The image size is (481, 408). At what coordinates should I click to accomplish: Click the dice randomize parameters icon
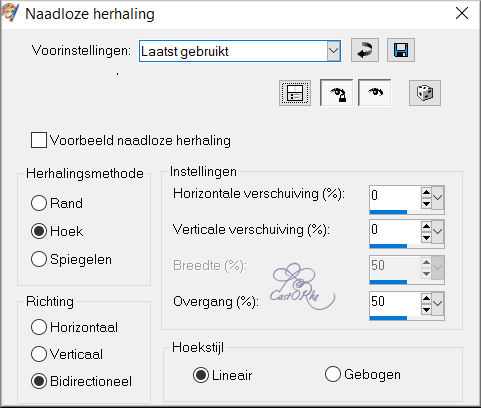(x=425, y=93)
